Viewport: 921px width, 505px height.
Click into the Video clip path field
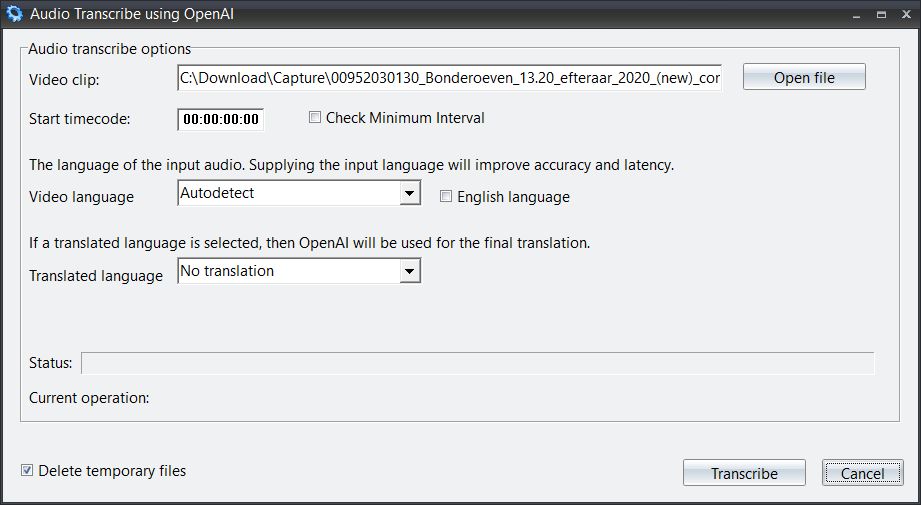point(449,78)
